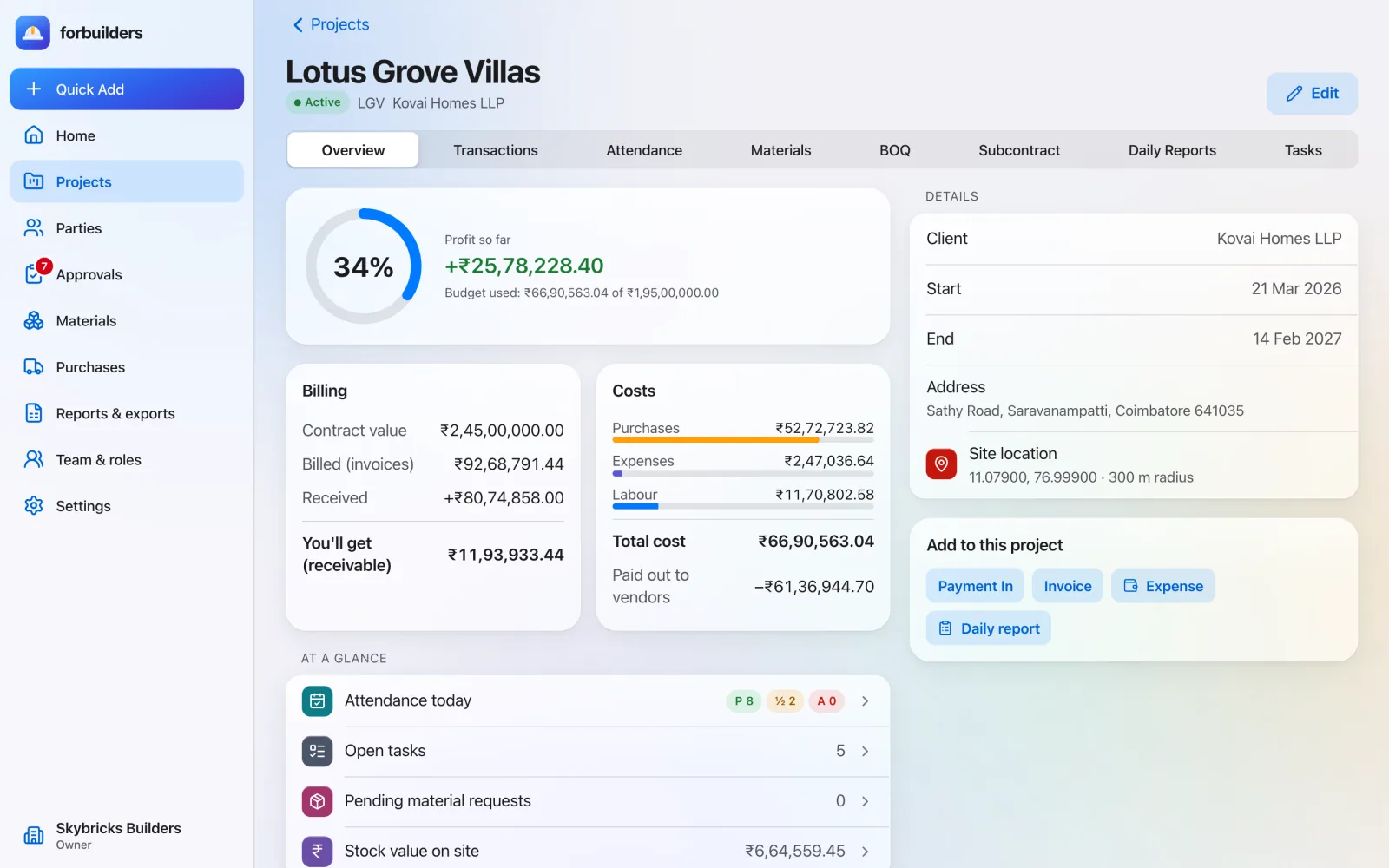Expand the Attendance today row chevron
The width and height of the screenshot is (1389, 868).
865,700
